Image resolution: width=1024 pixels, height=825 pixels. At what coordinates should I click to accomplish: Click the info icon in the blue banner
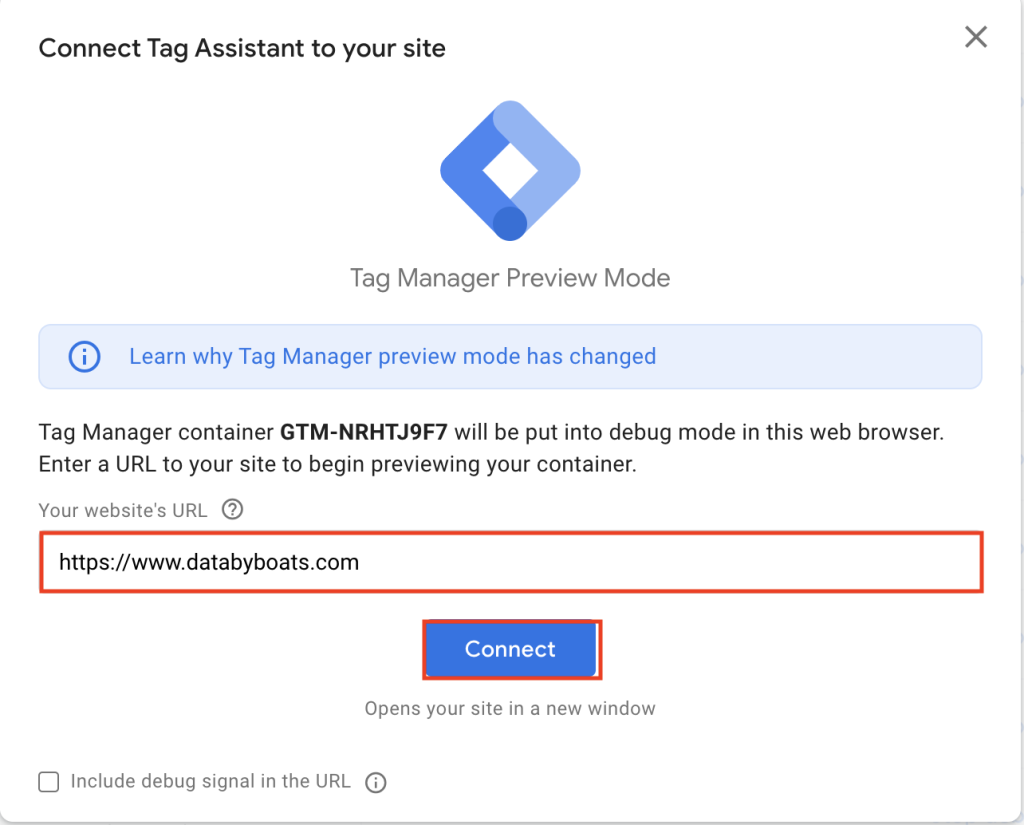click(x=85, y=357)
